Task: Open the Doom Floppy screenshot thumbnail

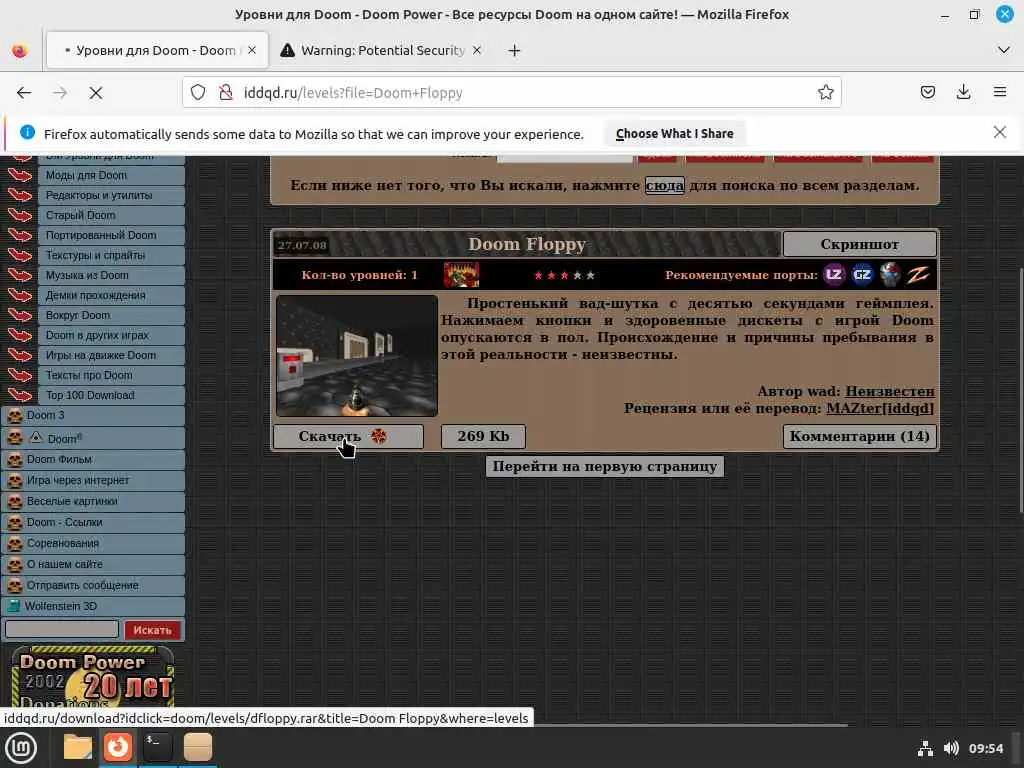Action: pyautogui.click(x=357, y=356)
